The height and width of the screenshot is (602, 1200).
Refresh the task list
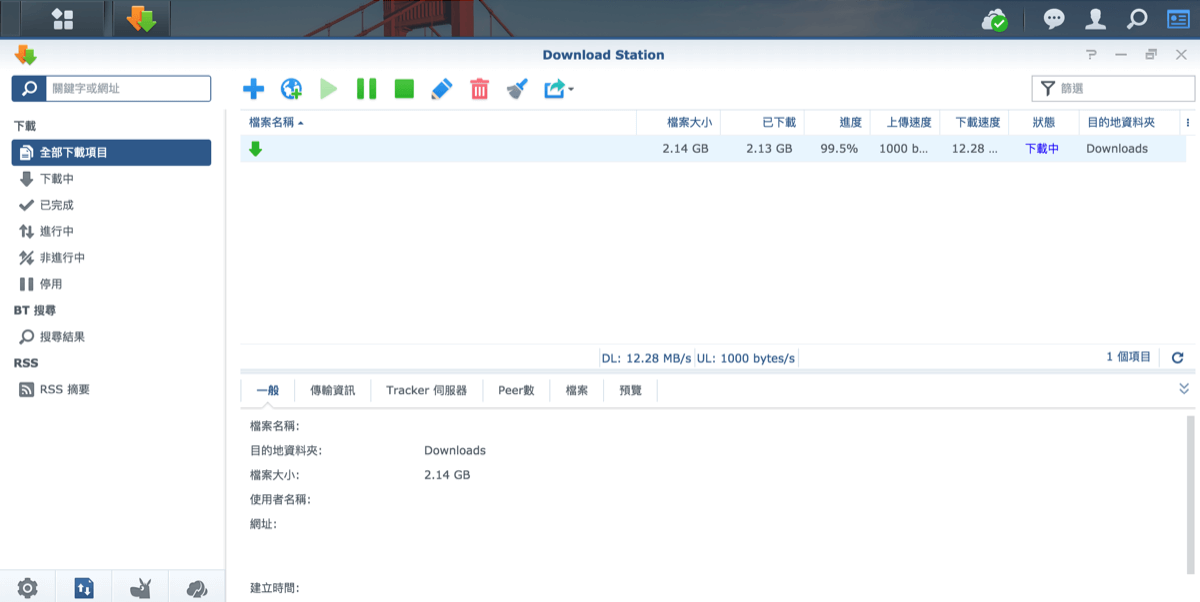[1177, 357]
